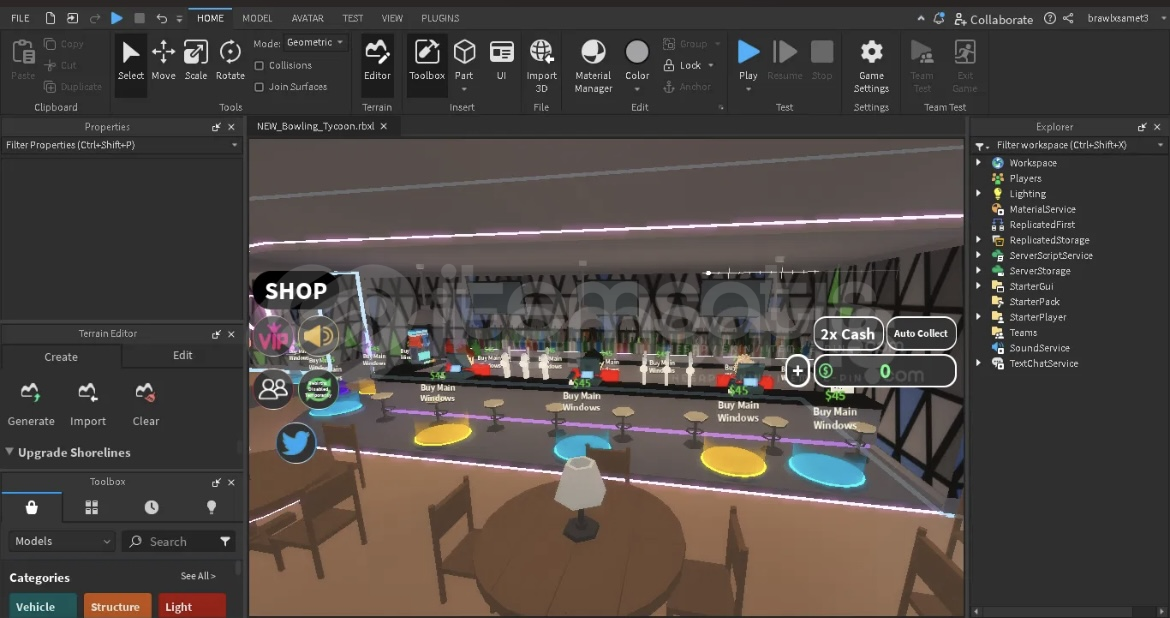Viewport: 1170px width, 618px height.
Task: Open the PLUGINS ribbon tab
Action: click(x=440, y=18)
